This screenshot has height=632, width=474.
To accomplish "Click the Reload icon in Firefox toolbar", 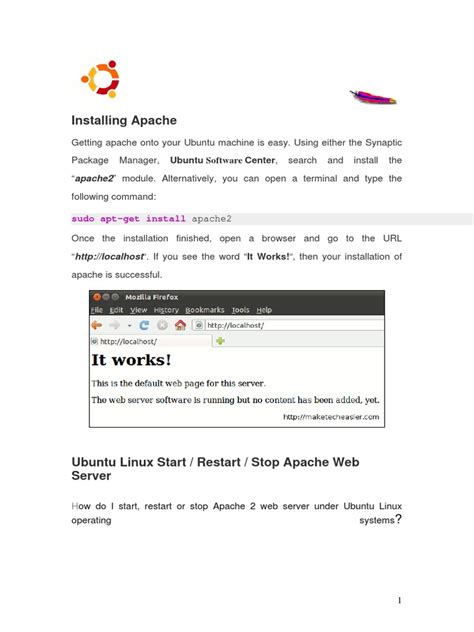I will 144,325.
